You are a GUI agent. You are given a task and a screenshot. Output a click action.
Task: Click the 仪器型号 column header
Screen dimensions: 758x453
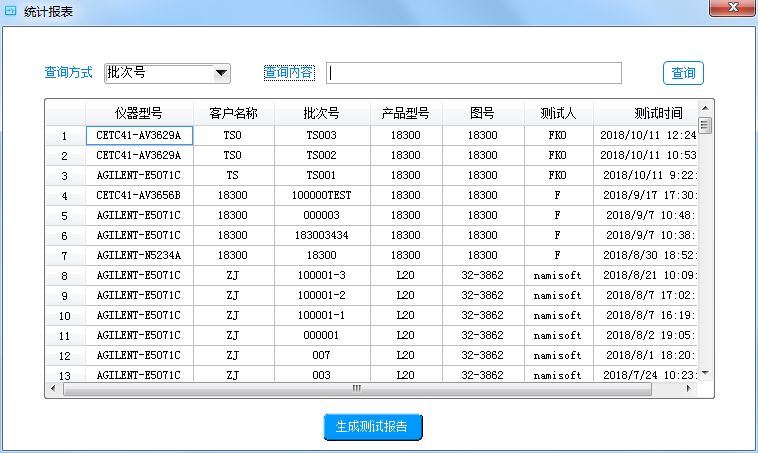(x=139, y=113)
